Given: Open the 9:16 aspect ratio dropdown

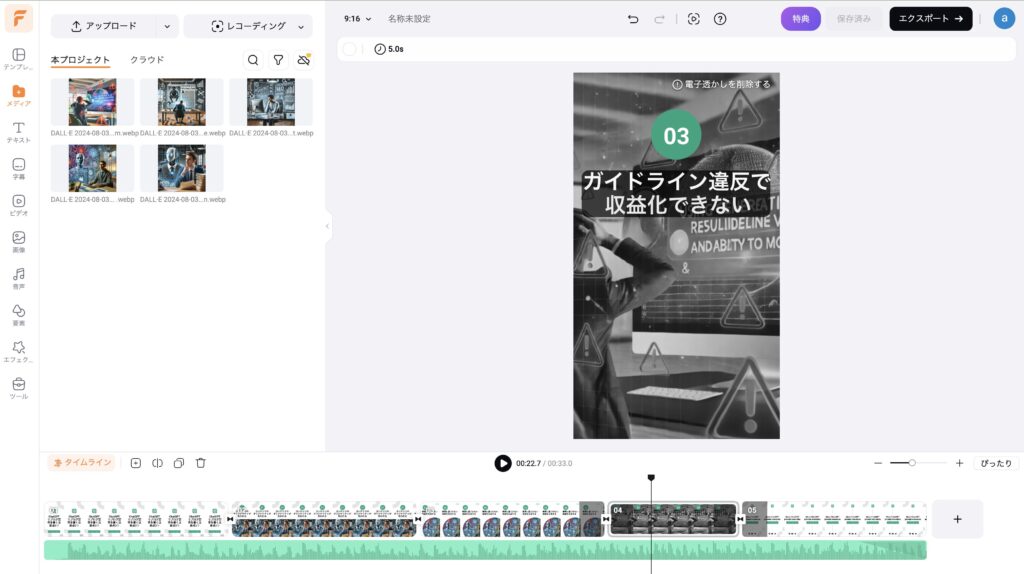Looking at the screenshot, I should pyautogui.click(x=357, y=19).
